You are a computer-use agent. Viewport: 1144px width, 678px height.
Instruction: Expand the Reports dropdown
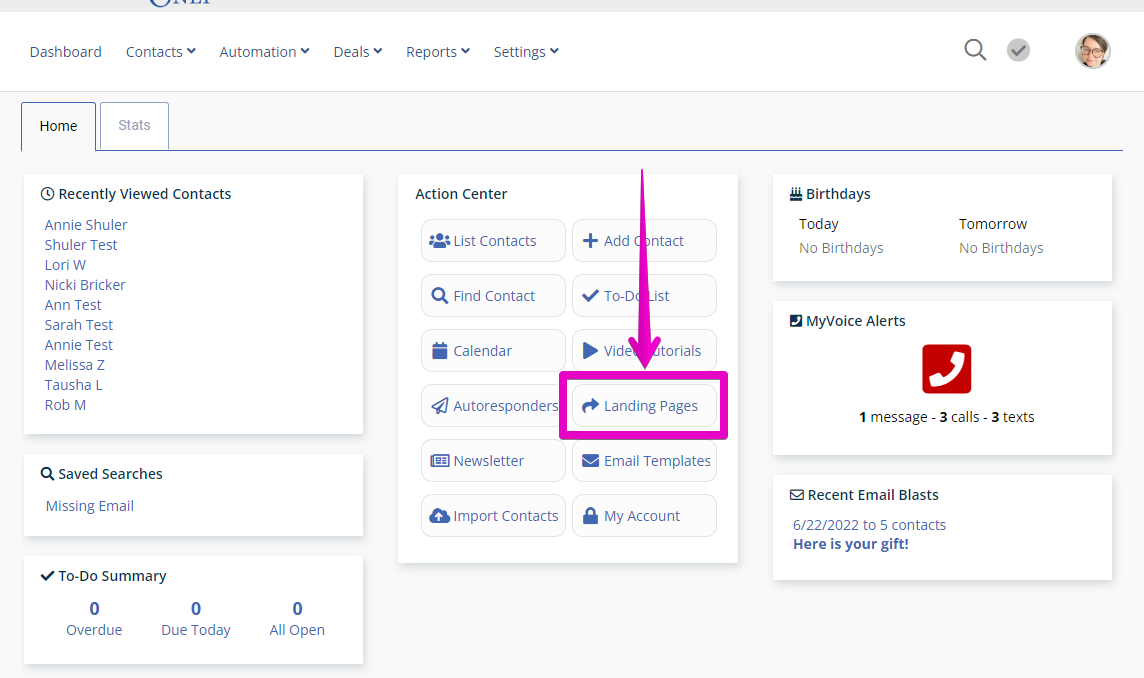pyautogui.click(x=437, y=51)
